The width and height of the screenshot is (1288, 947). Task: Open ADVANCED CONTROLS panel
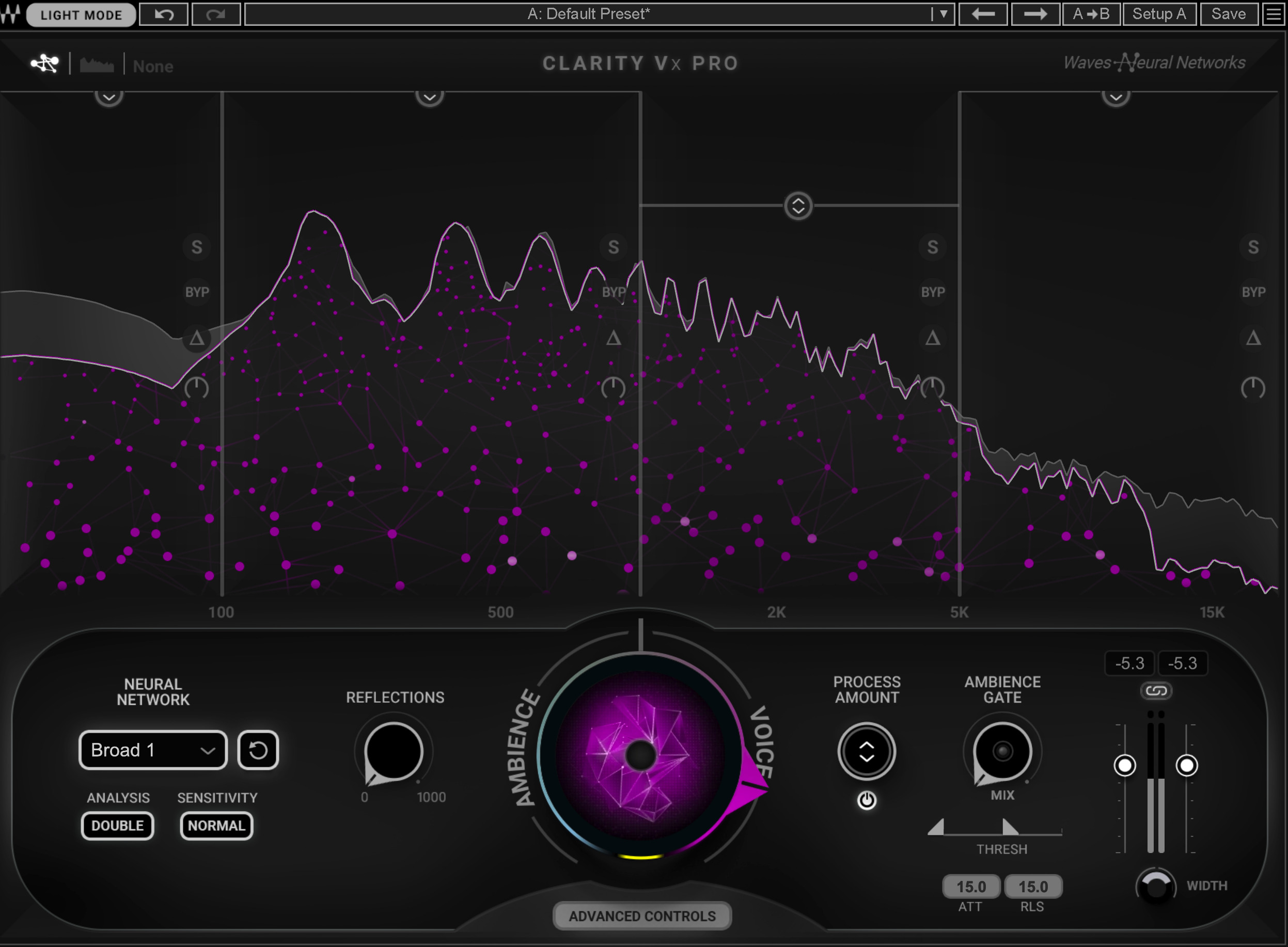(x=642, y=916)
